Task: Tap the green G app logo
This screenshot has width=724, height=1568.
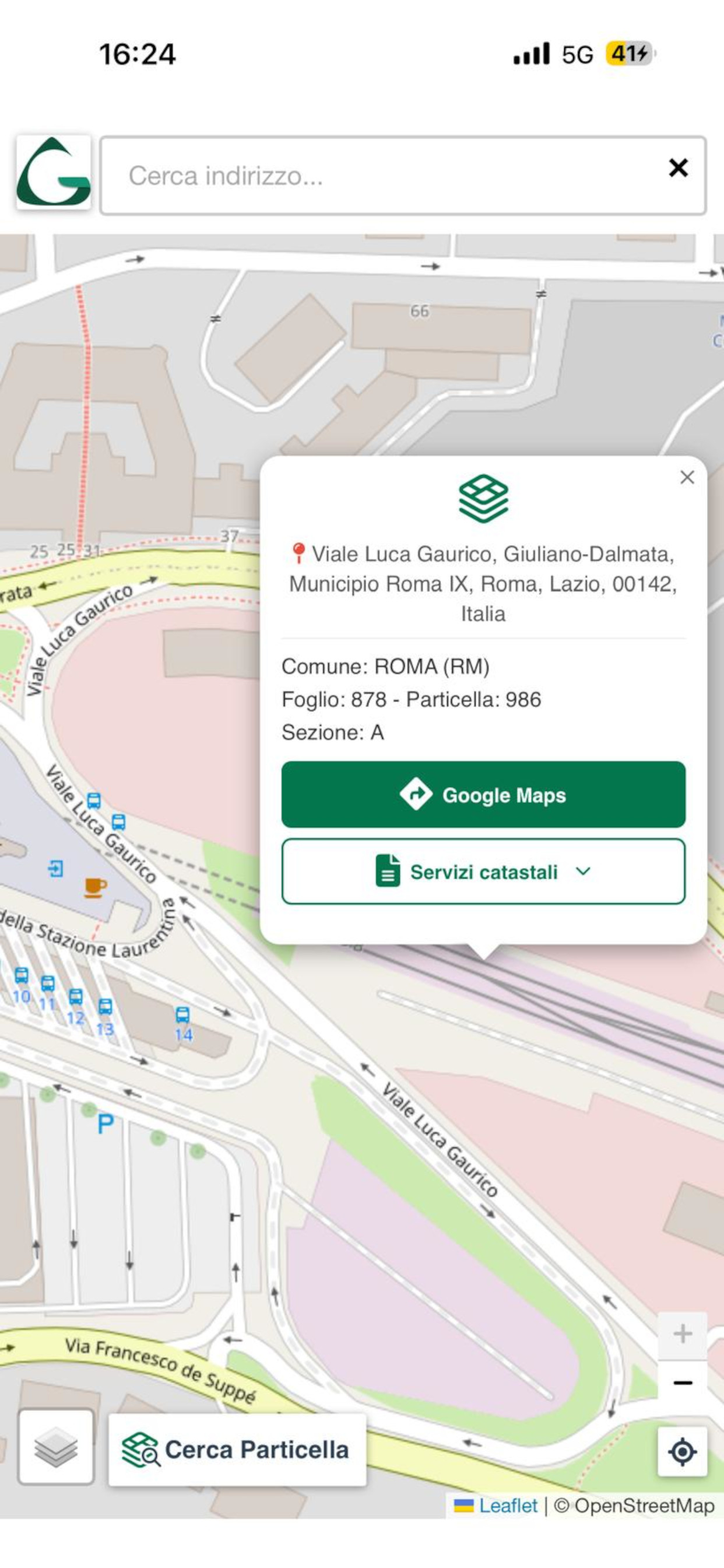Action: [54, 173]
